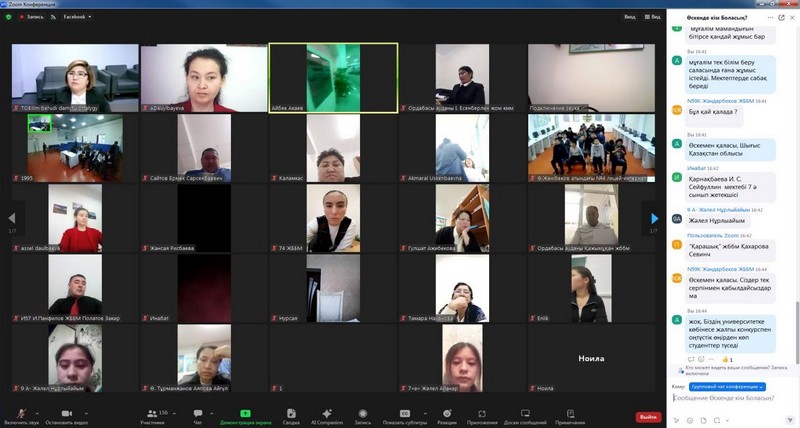Open Примечания notes
The width and height of the screenshot is (800, 428).
(570, 416)
